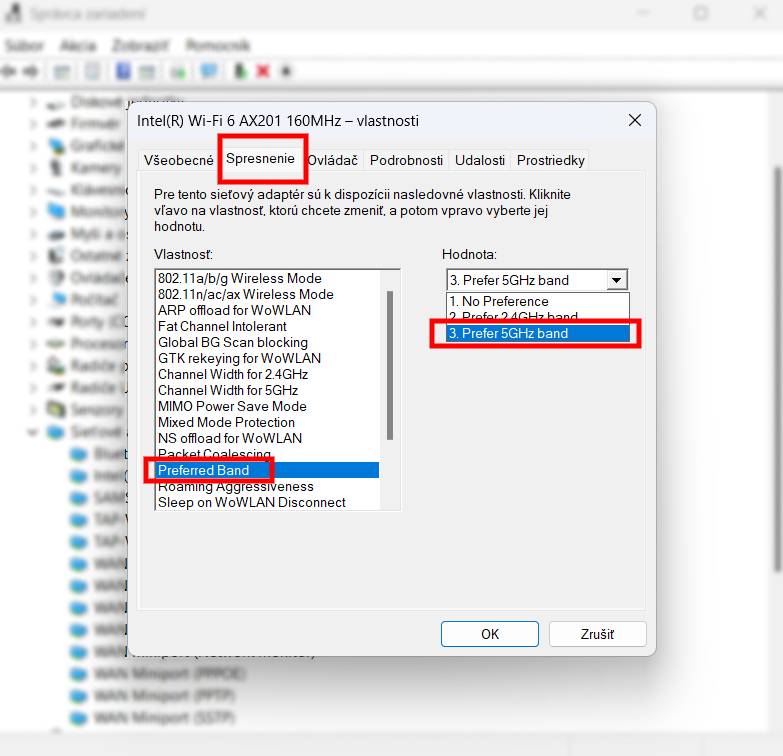Image resolution: width=783 pixels, height=756 pixels.
Task: Select 'Channel Width for 5GHz' property
Action: tap(268, 390)
